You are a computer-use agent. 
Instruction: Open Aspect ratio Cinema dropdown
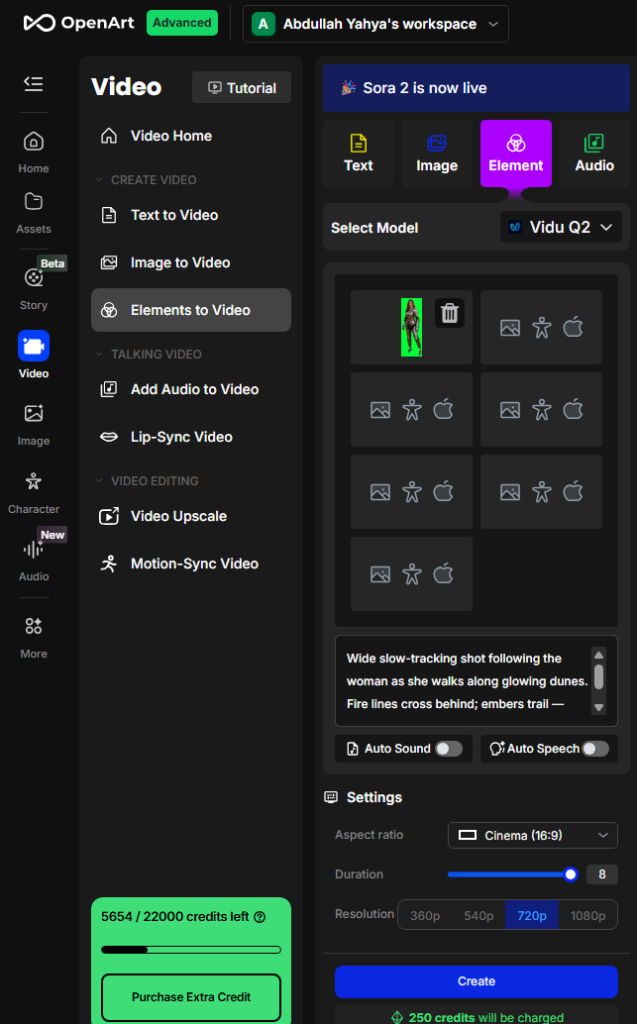[x=532, y=835]
